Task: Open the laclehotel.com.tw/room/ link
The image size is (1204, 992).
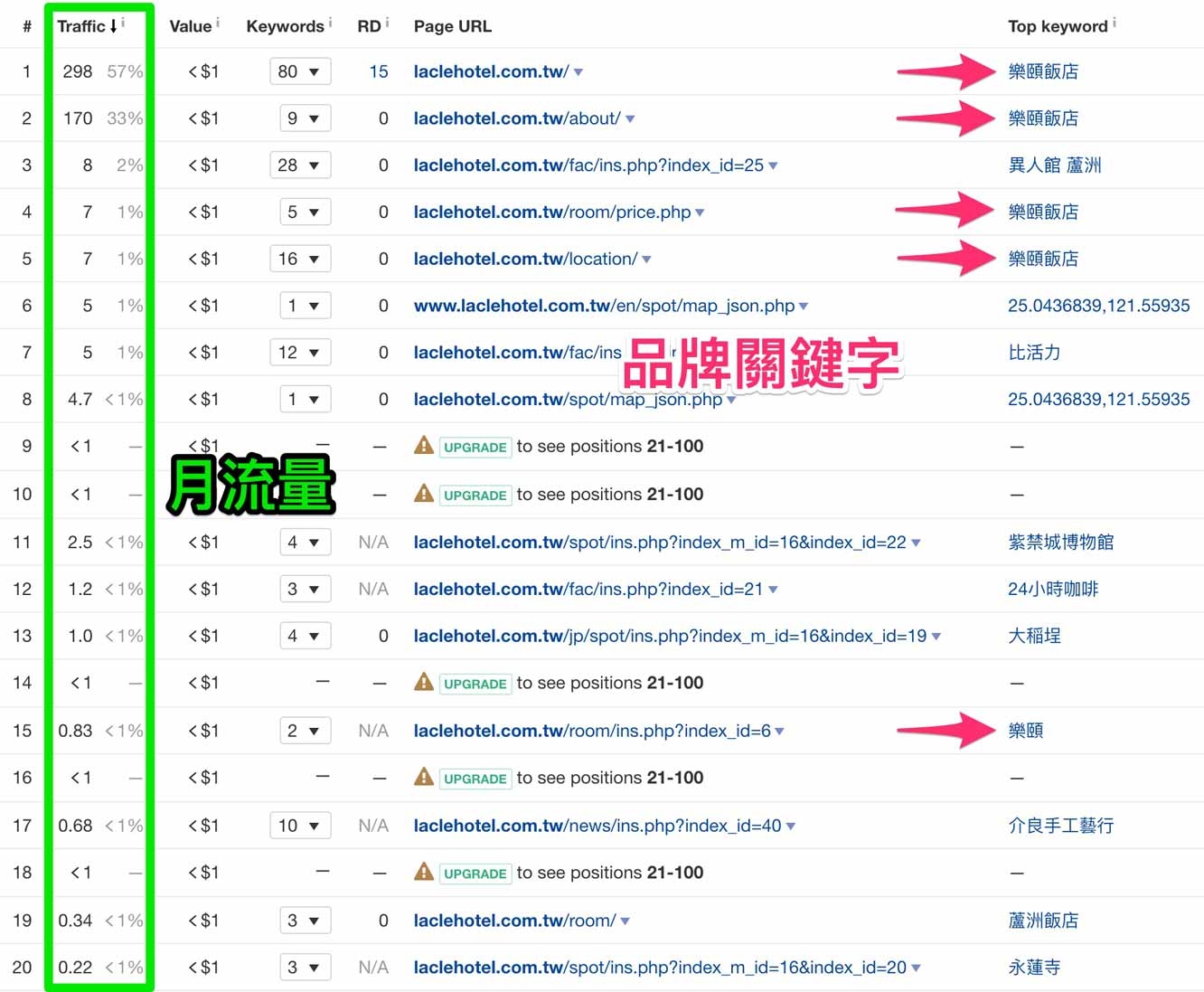Action: tap(514, 921)
